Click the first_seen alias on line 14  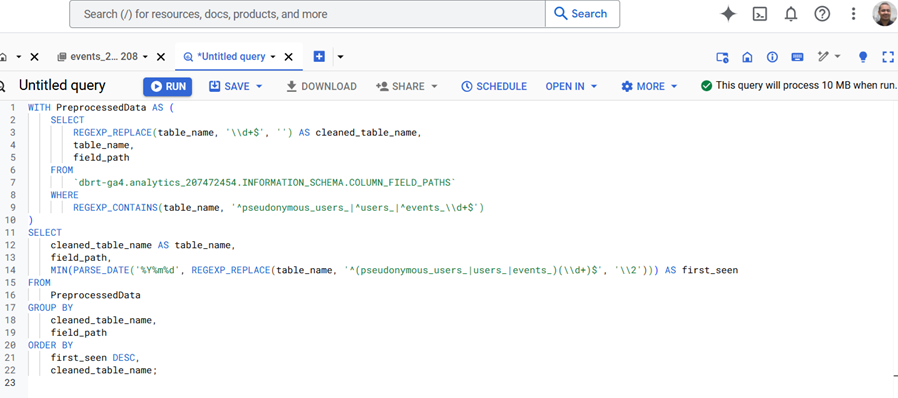[710, 270]
